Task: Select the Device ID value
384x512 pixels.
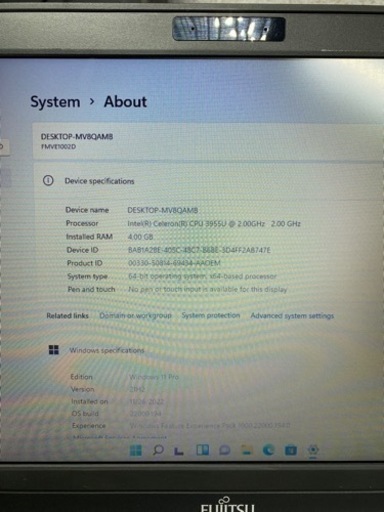Action: click(x=199, y=250)
